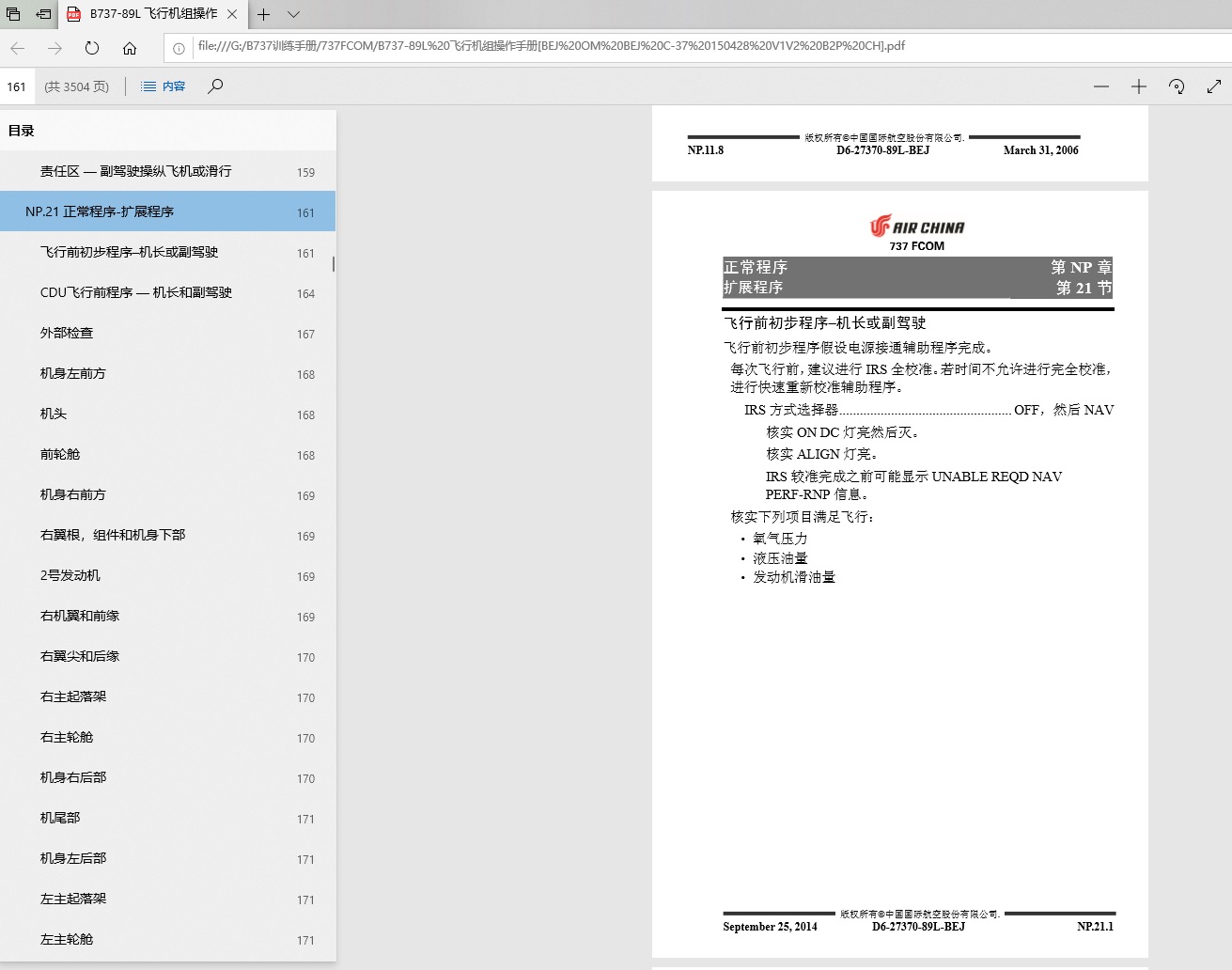Open the browser home page
The image size is (1232, 970).
coord(130,48)
